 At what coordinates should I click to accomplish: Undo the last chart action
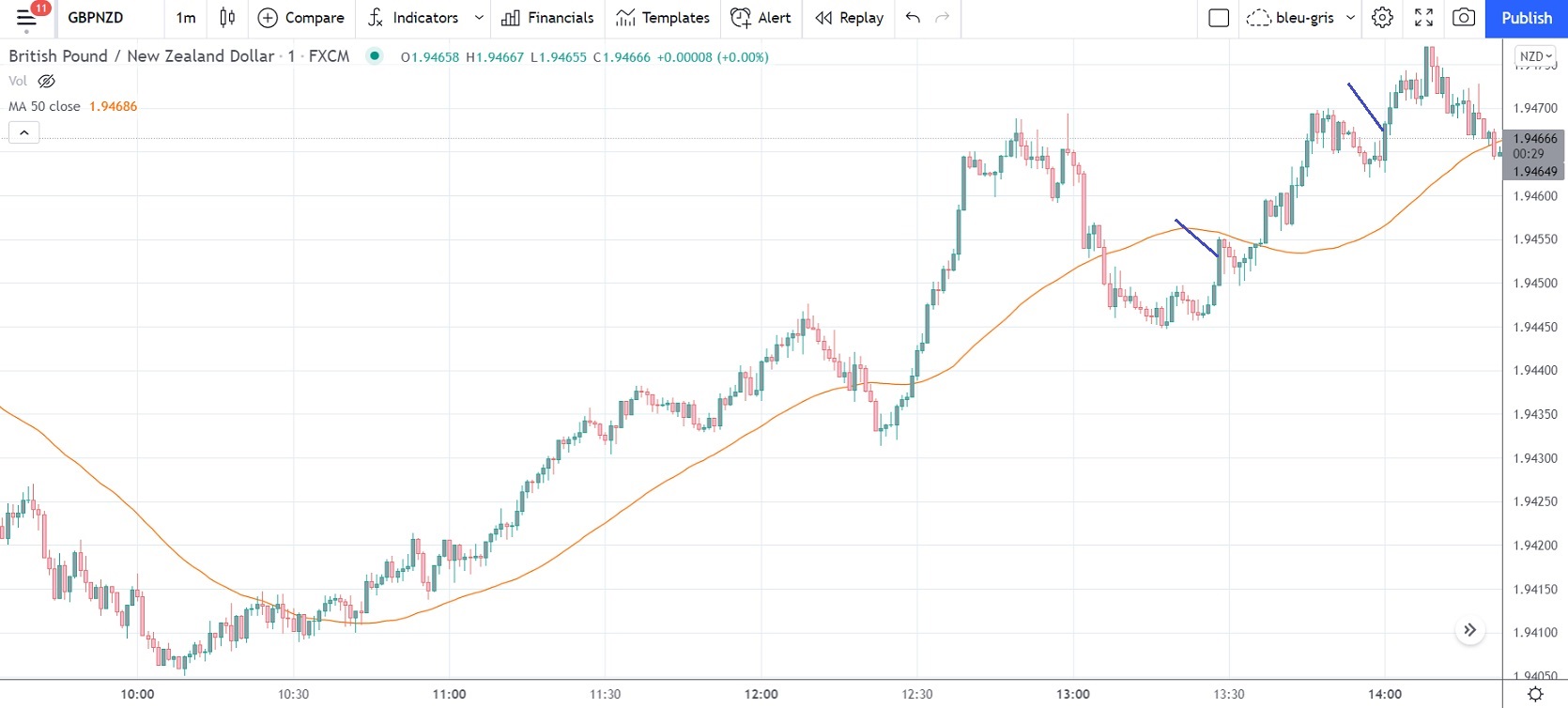(x=913, y=17)
